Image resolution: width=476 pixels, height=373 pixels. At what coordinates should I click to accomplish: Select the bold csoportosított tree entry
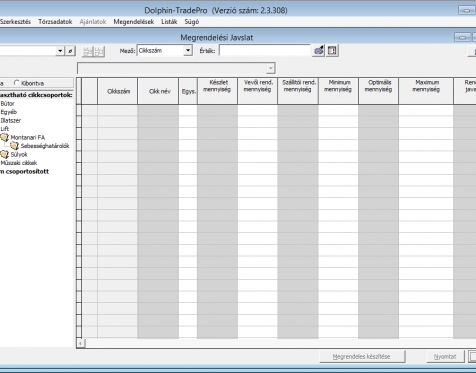[24, 171]
